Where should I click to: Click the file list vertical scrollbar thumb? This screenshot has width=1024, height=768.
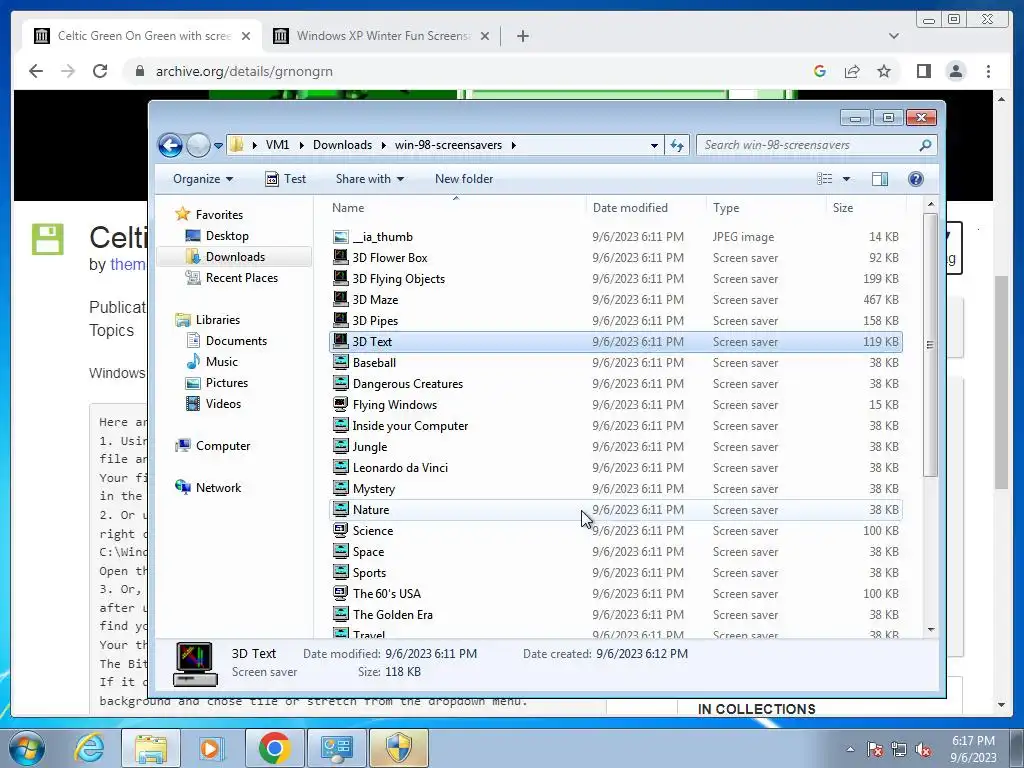(930, 344)
